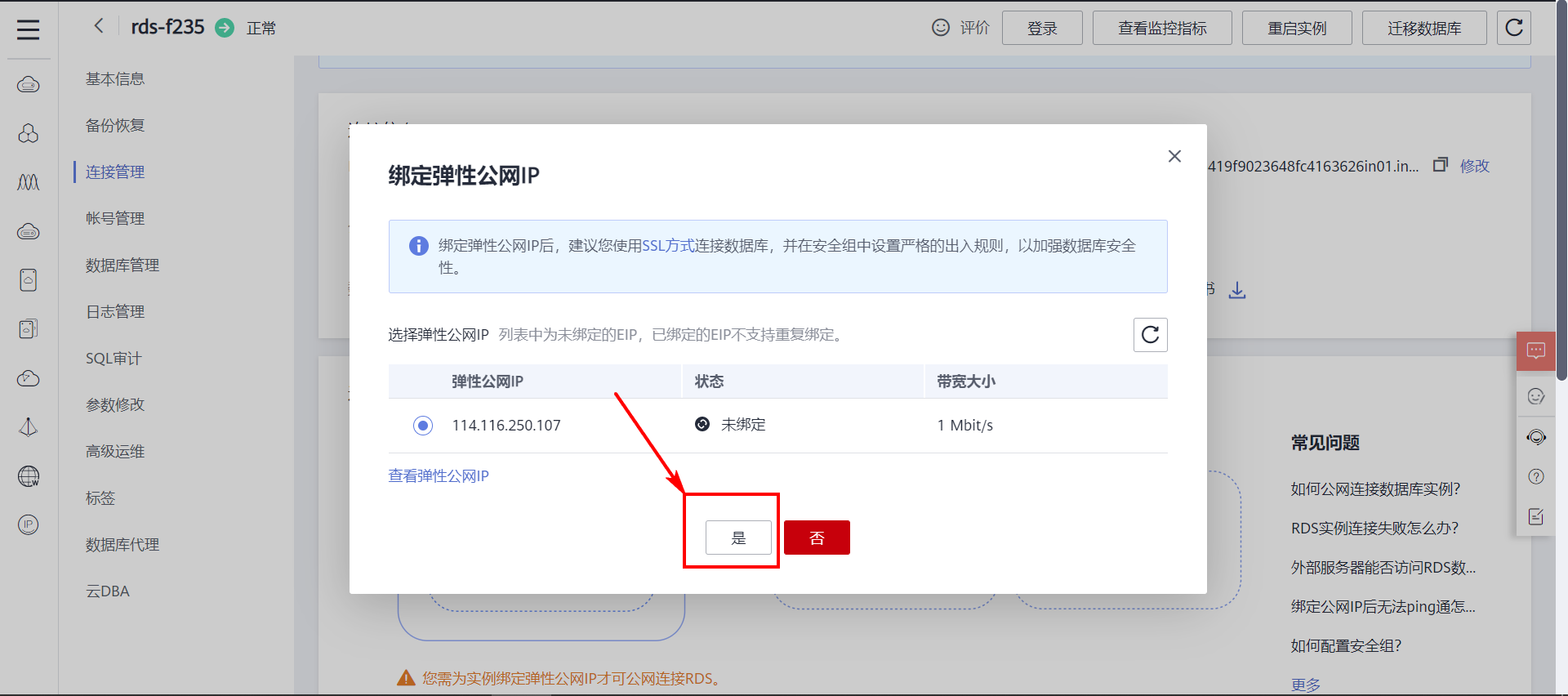Open FAQ 绑定公网IP后无法ping通怎...
Screen dimensions: 1568x696
coord(1383,607)
